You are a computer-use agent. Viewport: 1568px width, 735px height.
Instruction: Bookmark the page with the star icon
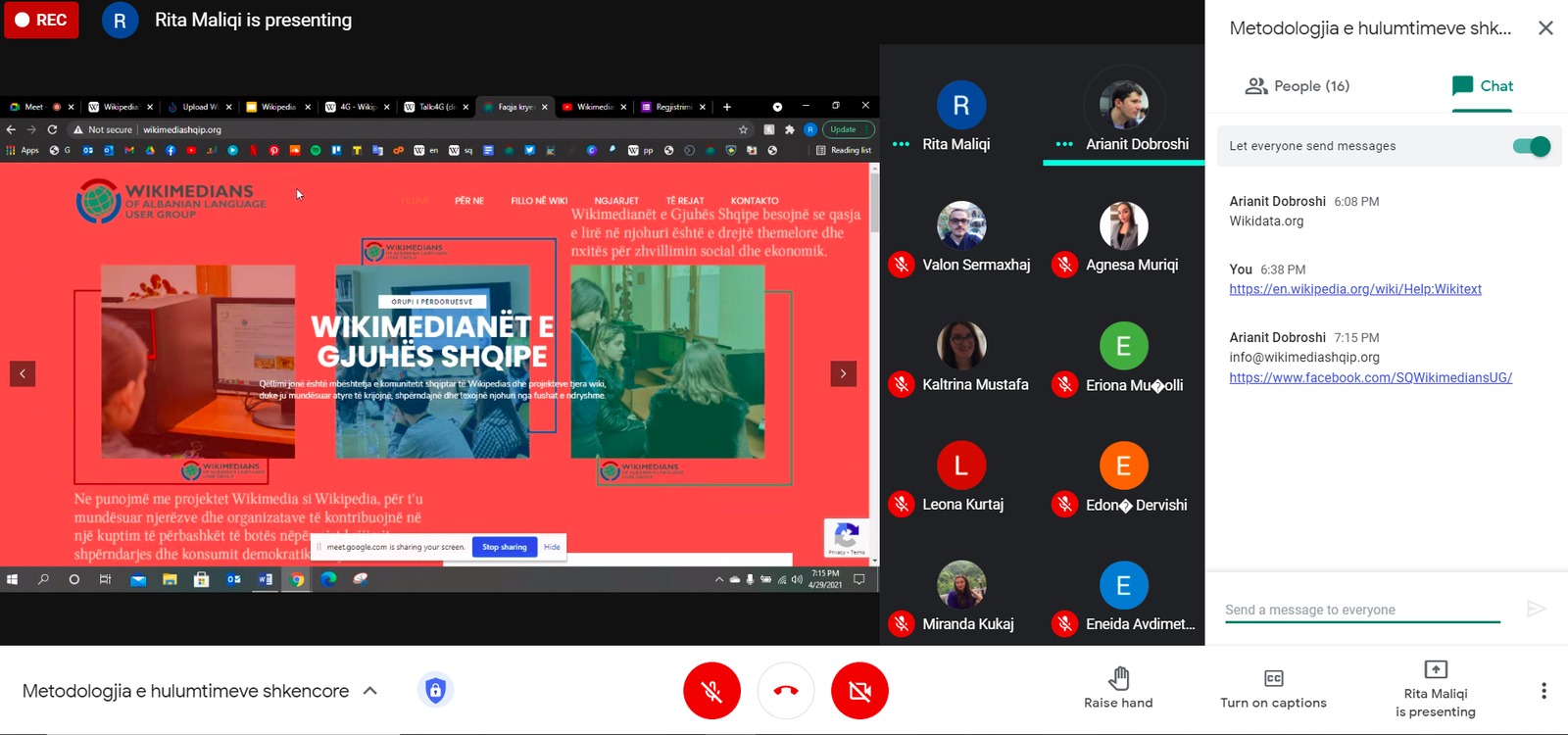(x=743, y=129)
